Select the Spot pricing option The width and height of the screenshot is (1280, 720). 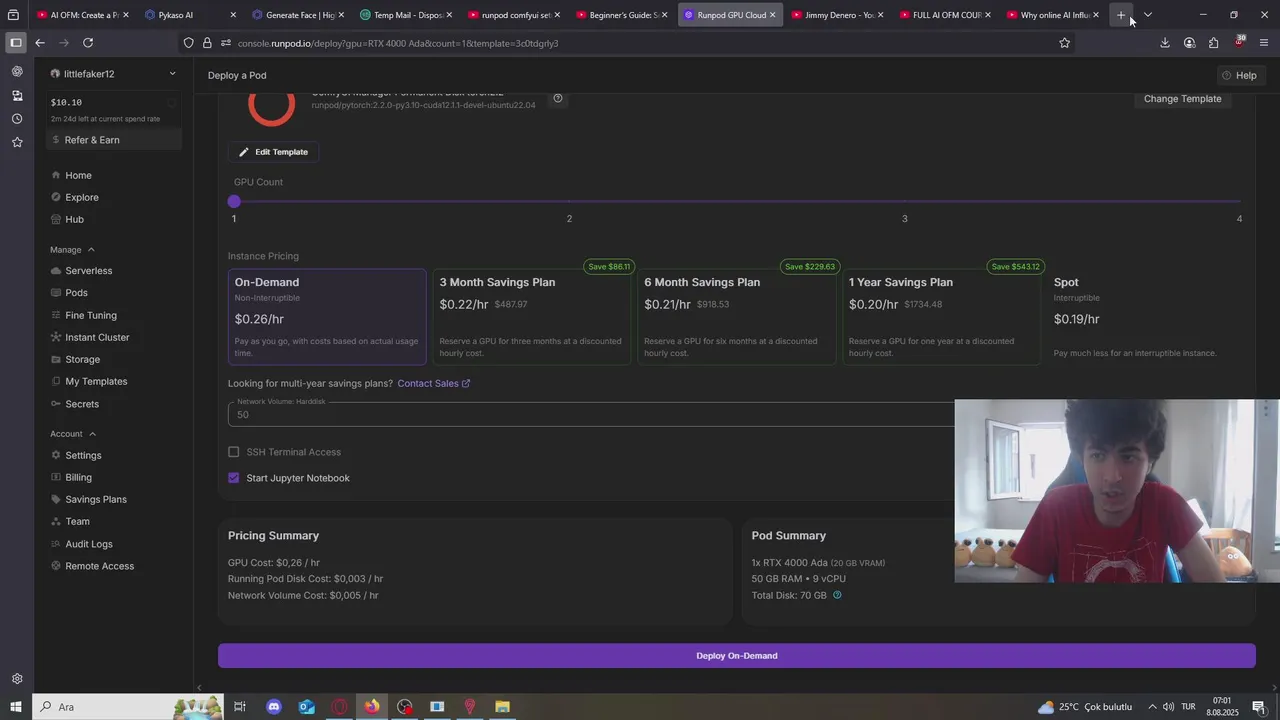(x=1146, y=317)
